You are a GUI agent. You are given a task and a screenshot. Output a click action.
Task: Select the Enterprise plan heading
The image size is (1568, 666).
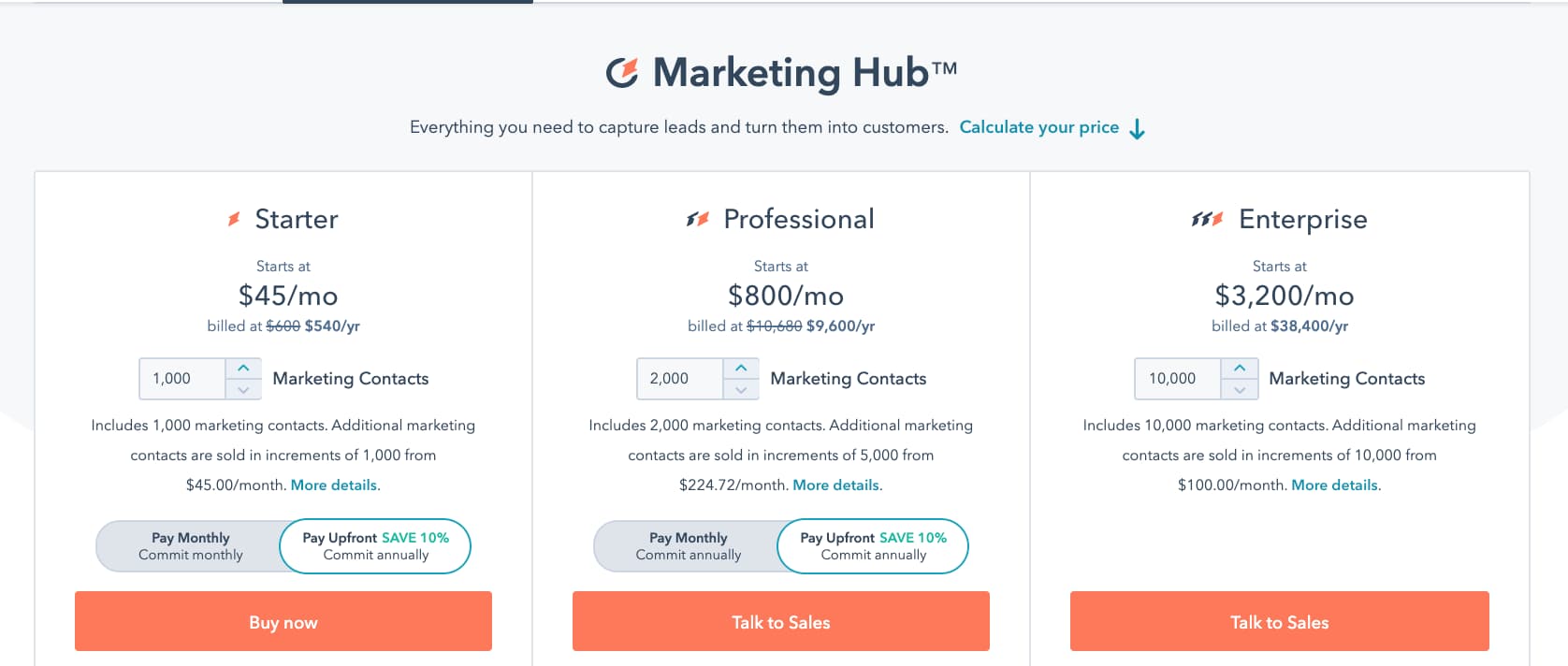(x=1302, y=219)
